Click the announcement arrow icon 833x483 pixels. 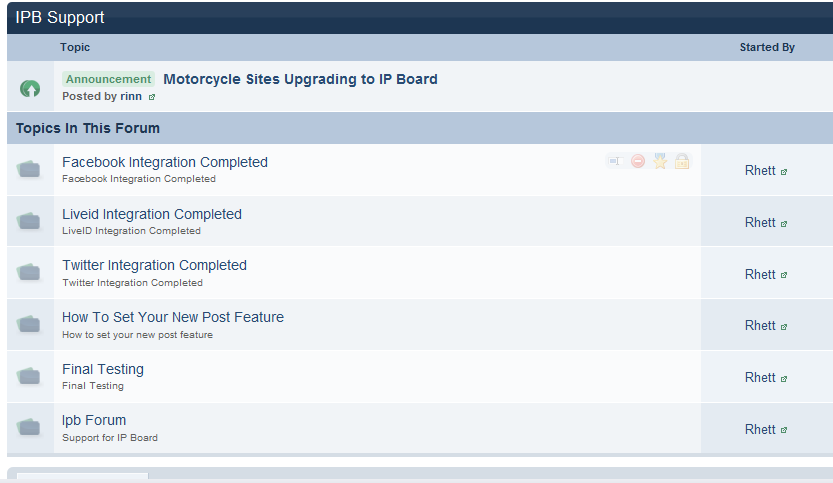[30, 89]
